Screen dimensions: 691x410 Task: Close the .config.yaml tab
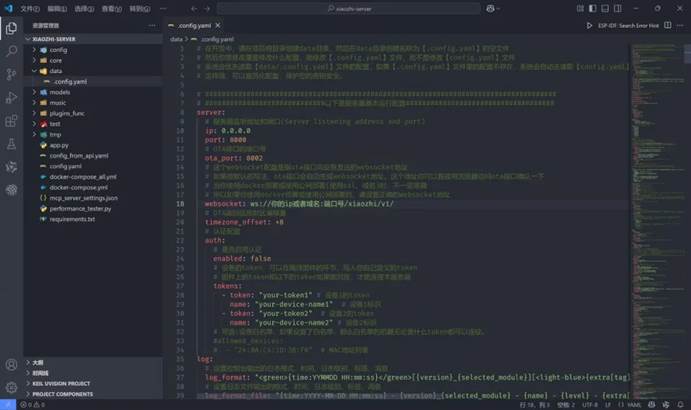tap(218, 26)
